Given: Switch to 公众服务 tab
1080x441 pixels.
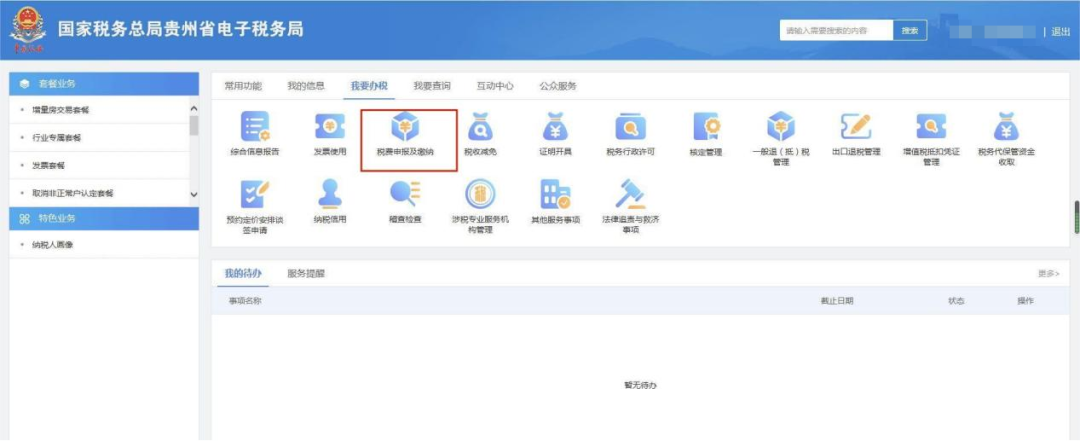Looking at the screenshot, I should [558, 86].
